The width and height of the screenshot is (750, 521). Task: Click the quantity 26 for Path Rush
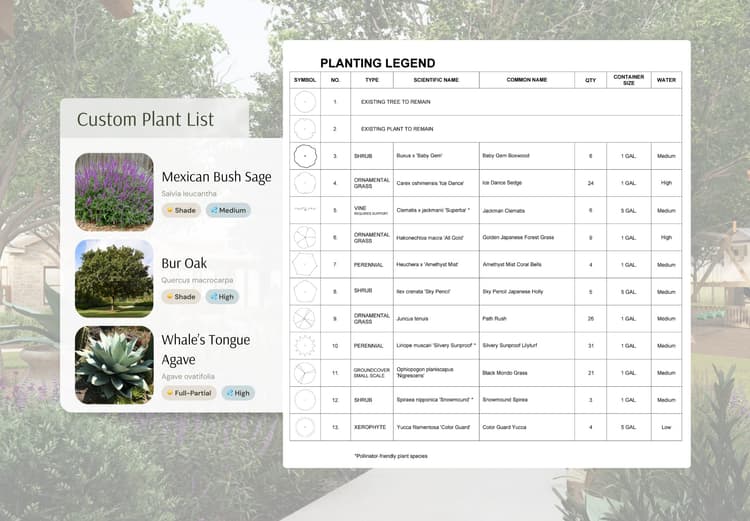590,319
